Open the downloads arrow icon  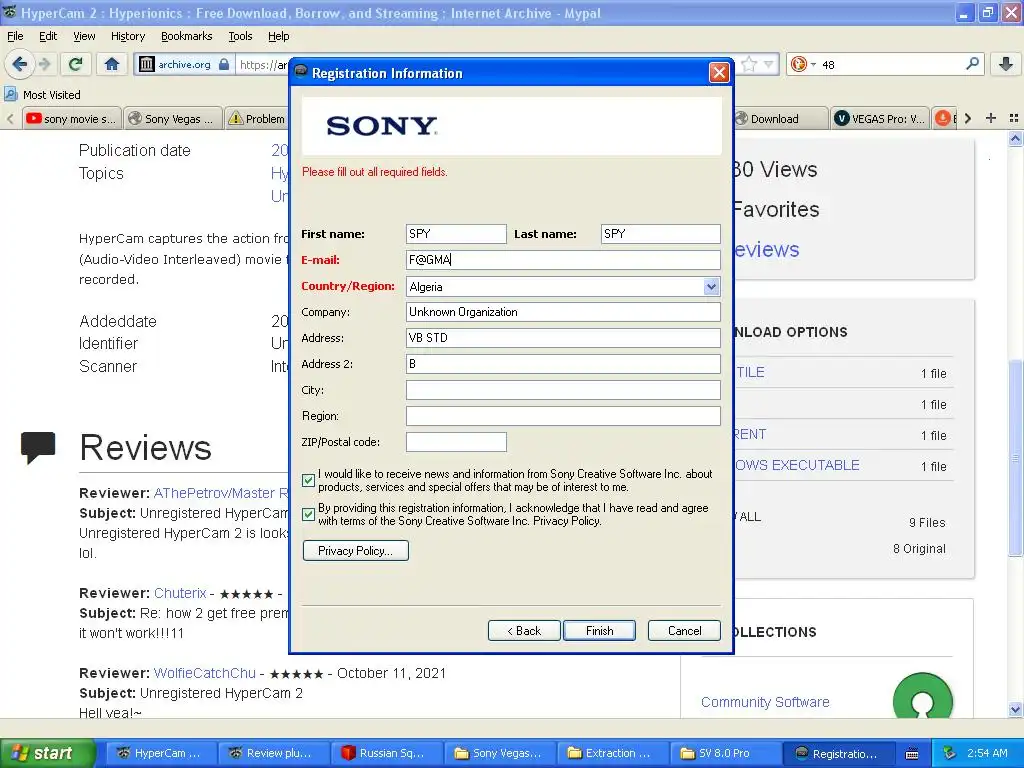tap(1006, 64)
